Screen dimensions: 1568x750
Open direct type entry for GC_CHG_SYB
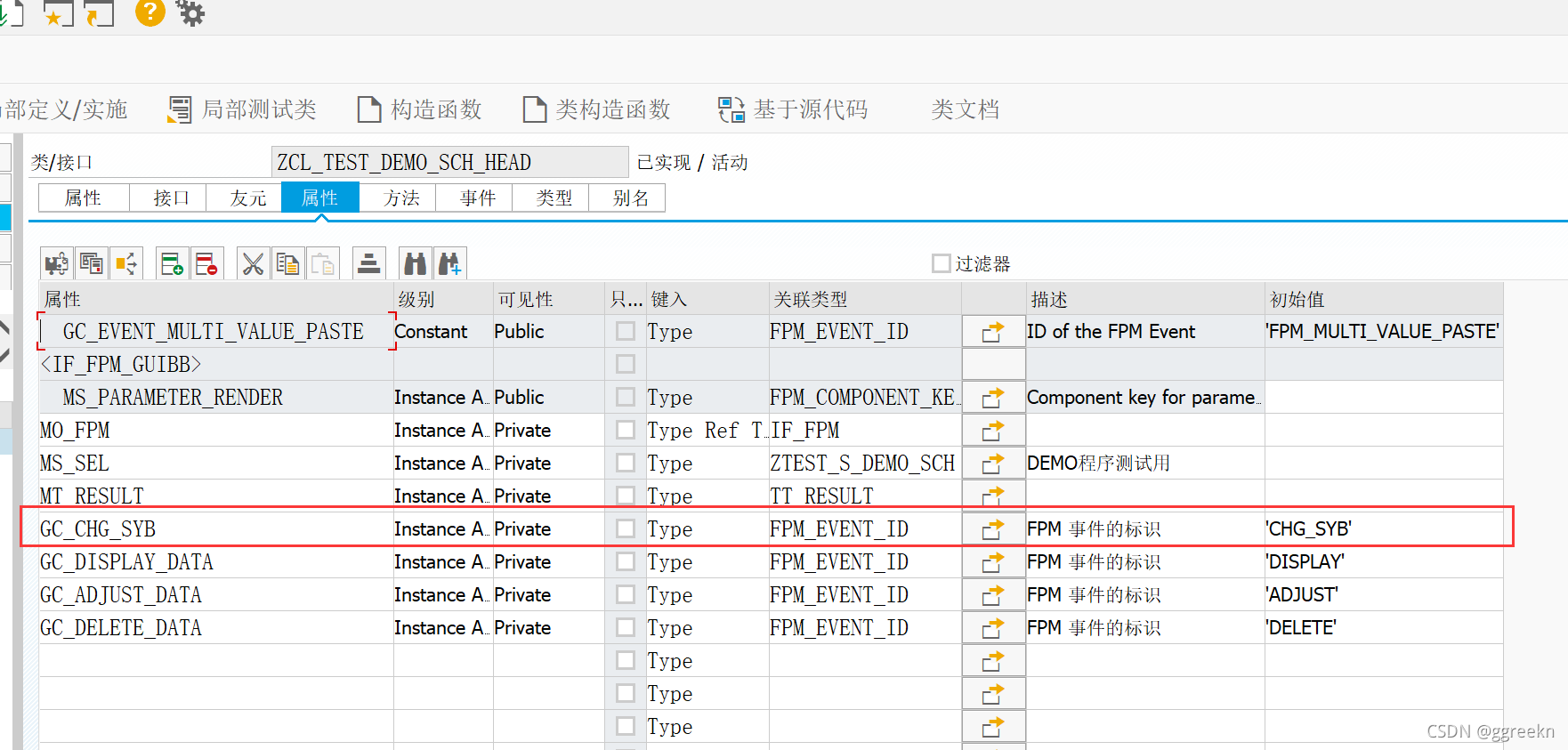click(993, 529)
